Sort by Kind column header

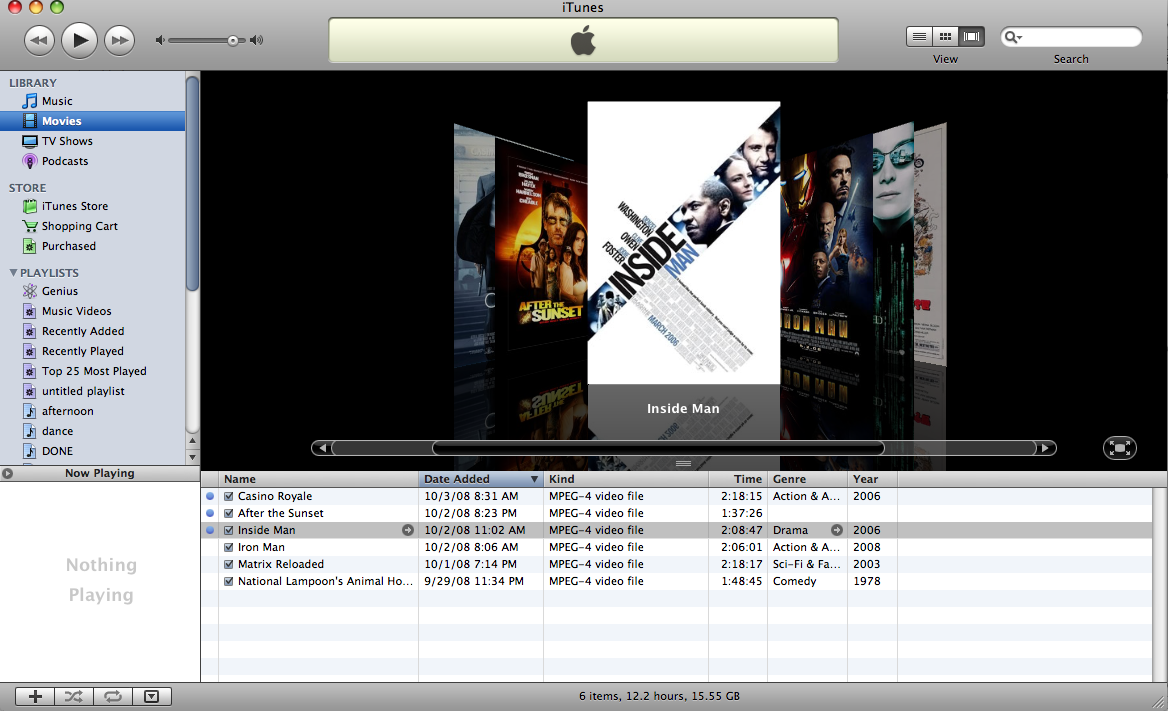(626, 479)
